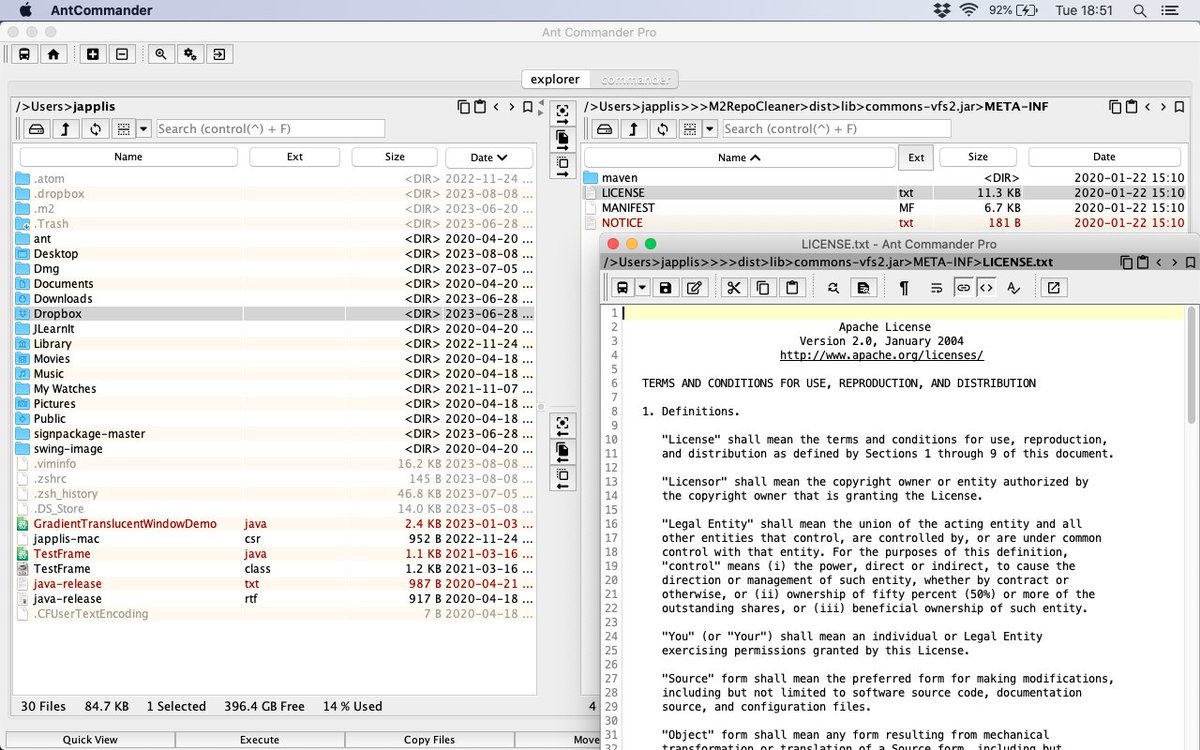
Task: Open dropdown beside editor bus icon
Action: point(643,288)
